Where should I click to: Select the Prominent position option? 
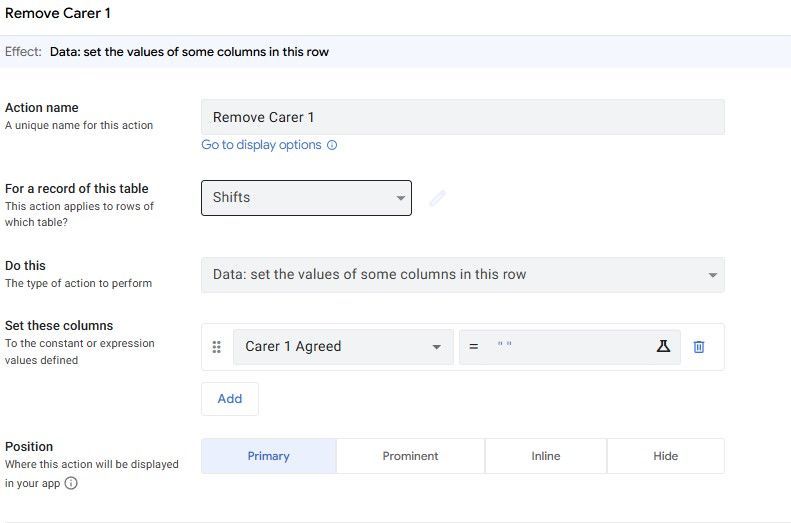click(410, 456)
